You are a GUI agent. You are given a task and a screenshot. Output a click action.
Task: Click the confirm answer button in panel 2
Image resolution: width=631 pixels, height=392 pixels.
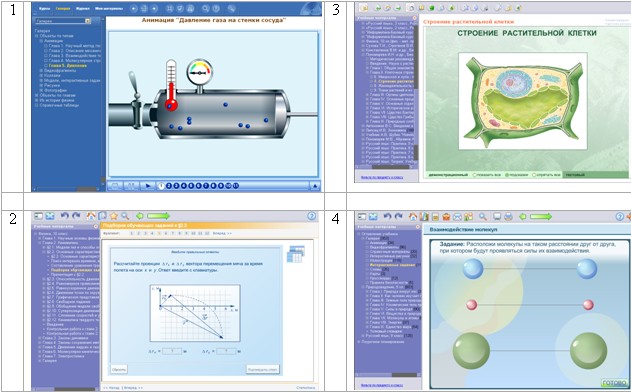click(x=262, y=369)
